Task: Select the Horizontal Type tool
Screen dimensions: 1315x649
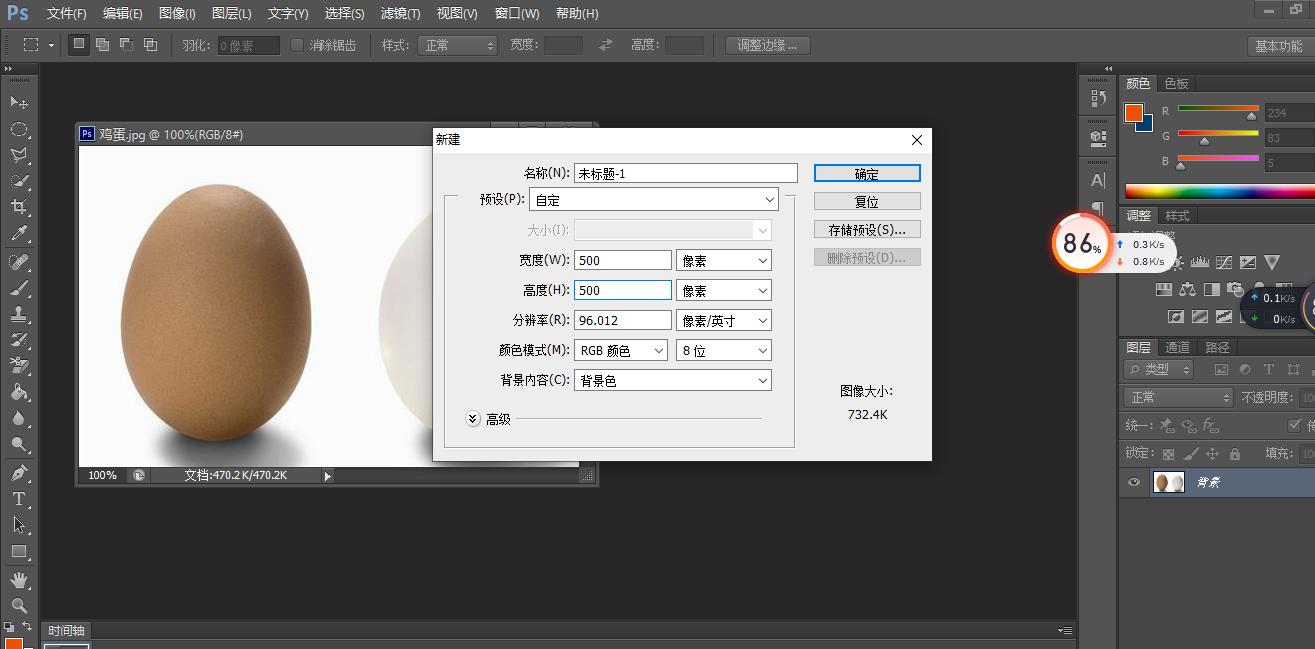Action: [20, 498]
